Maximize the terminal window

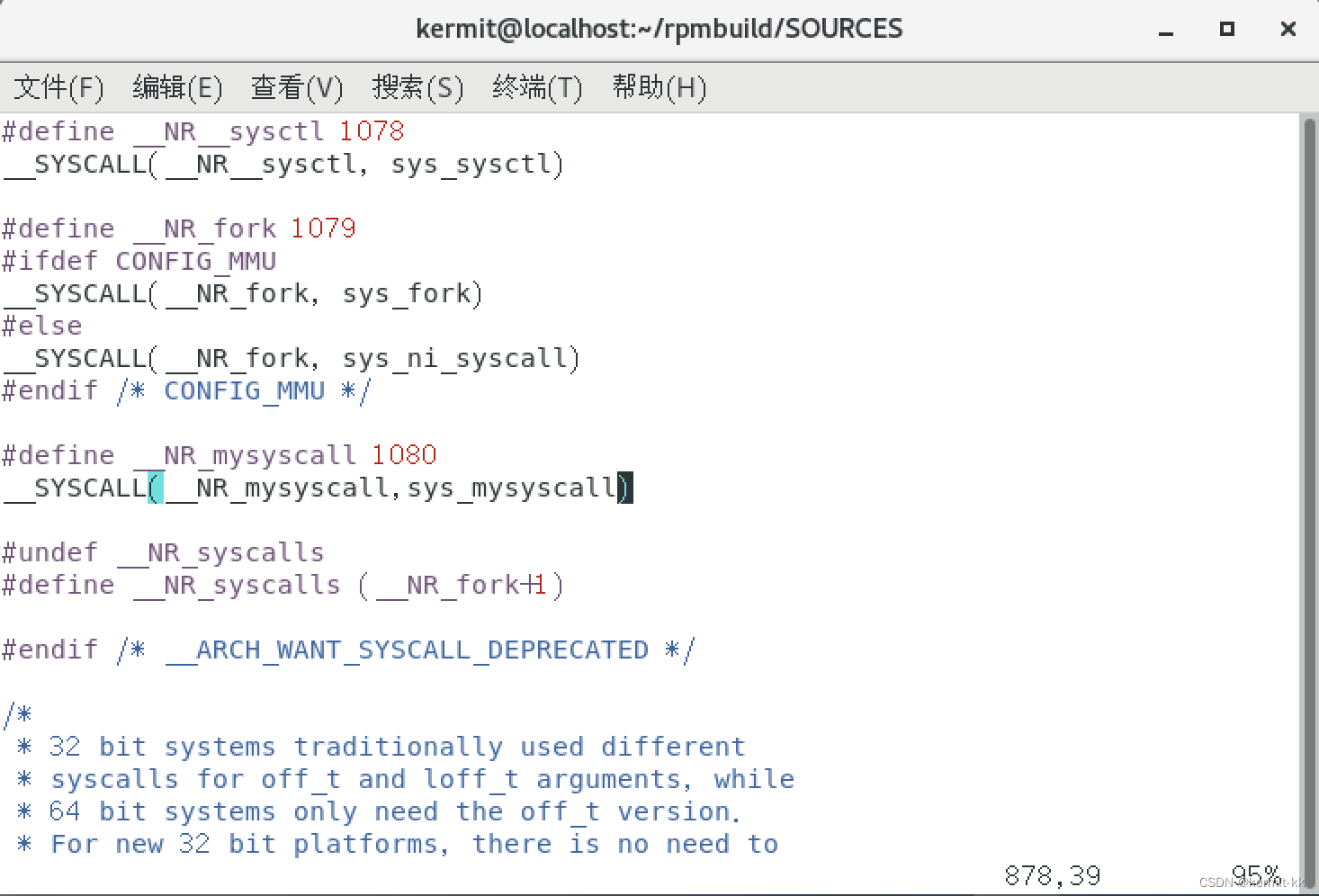coord(1226,29)
